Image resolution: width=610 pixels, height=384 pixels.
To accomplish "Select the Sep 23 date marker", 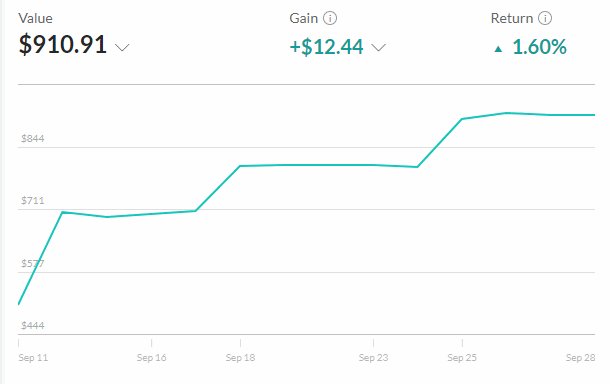I will 373,358.
